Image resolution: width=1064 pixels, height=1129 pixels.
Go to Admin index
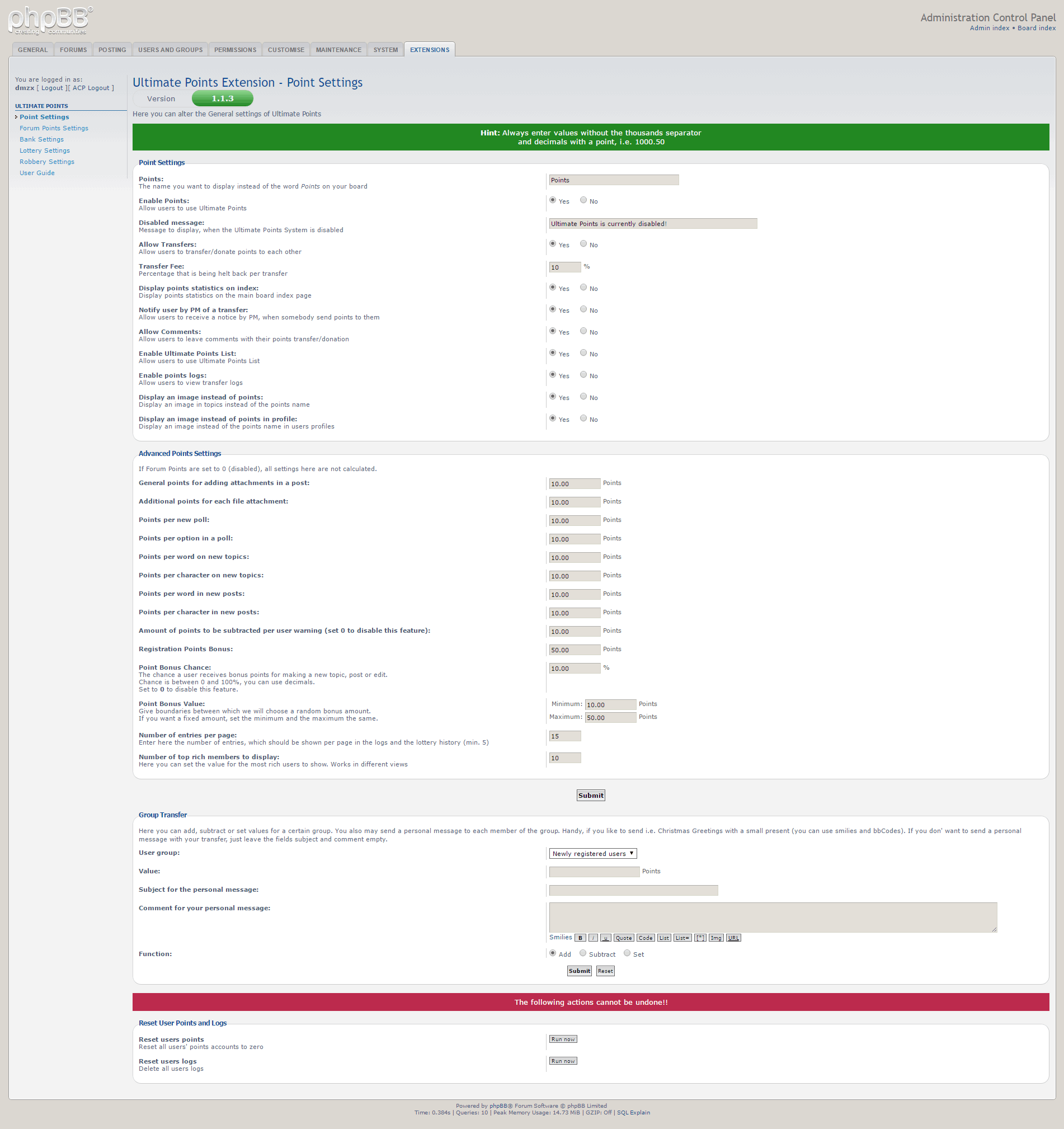point(990,28)
